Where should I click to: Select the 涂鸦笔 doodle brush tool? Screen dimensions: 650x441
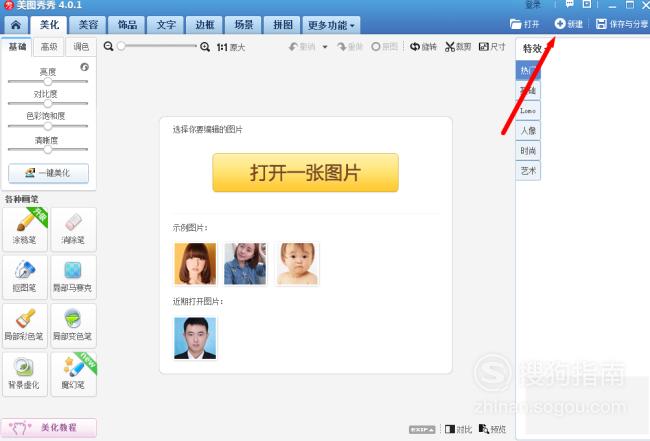coord(25,229)
